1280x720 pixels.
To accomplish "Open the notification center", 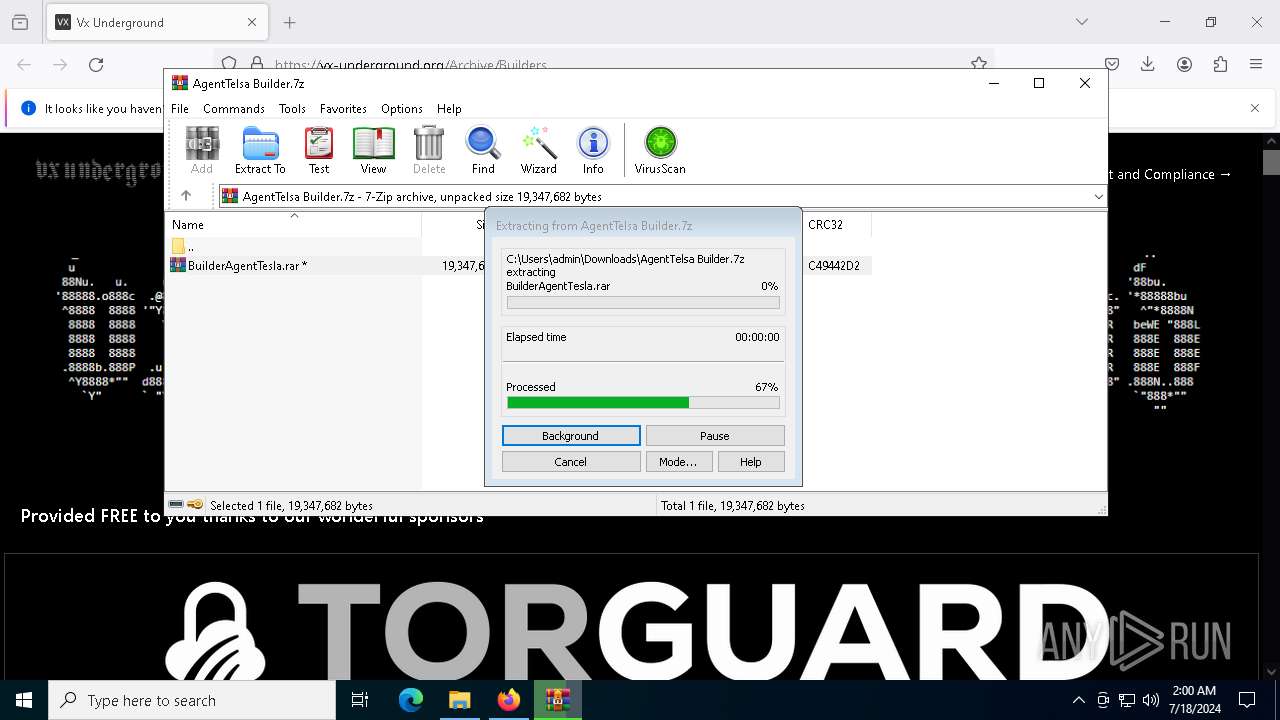I will click(x=1247, y=700).
